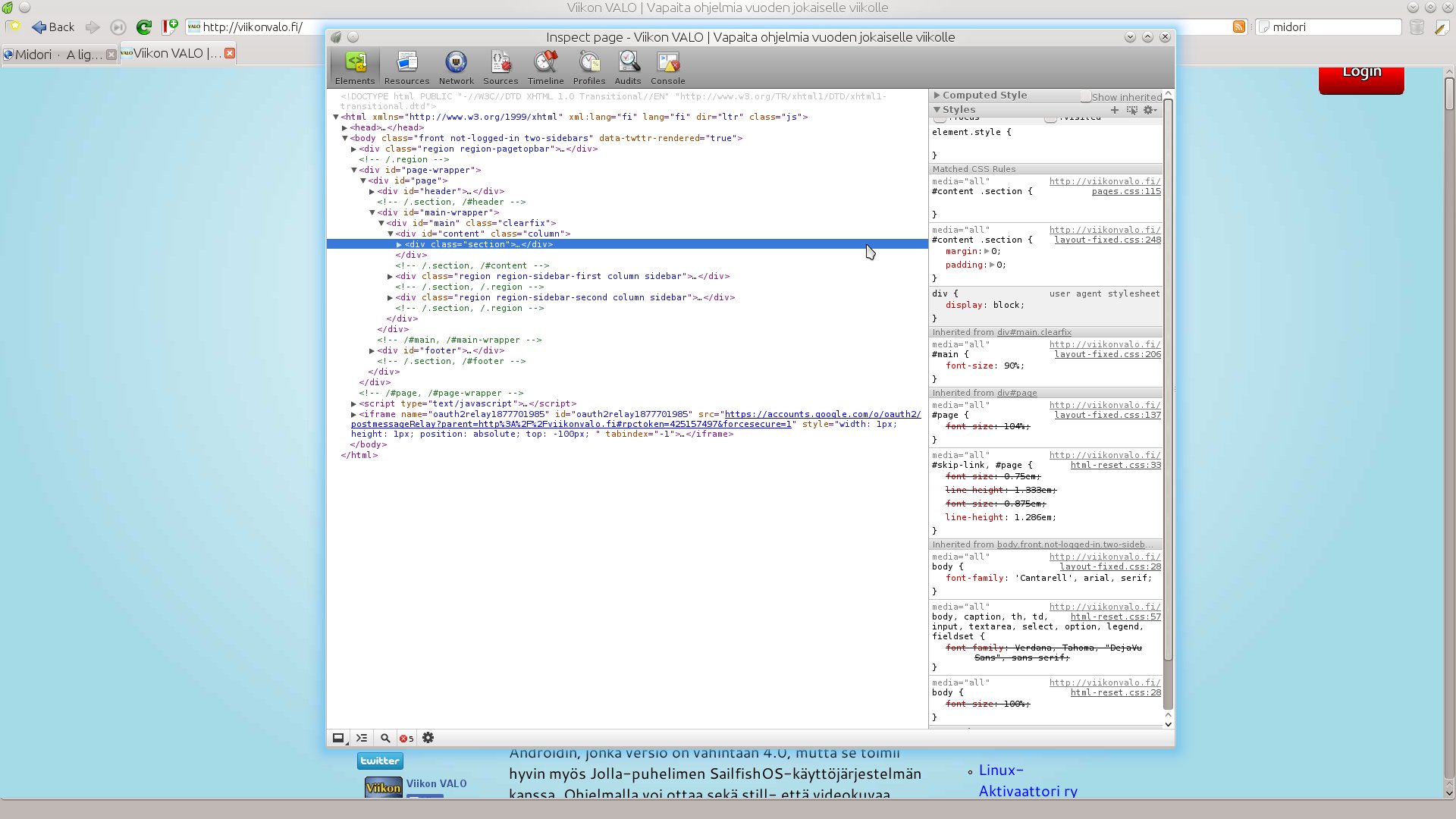This screenshot has width=1456, height=819.
Task: Toggle the :visited pseudo-state checkbox
Action: point(1050,119)
